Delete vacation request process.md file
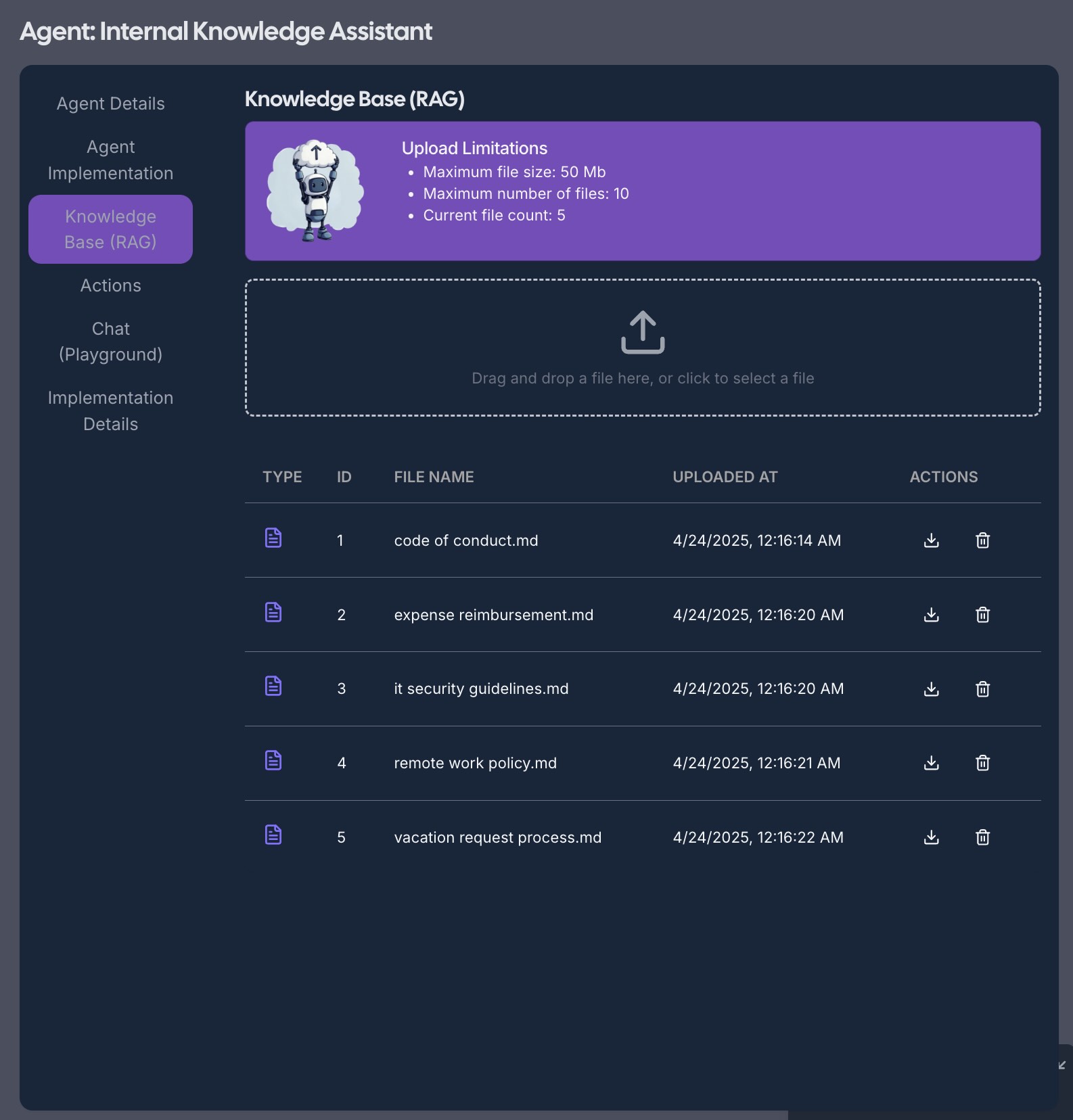 point(983,837)
